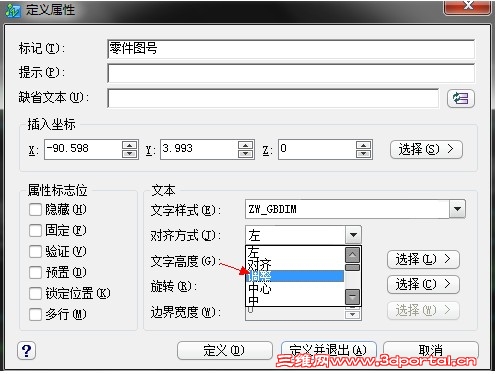Image resolution: width=496 pixels, height=374 pixels.
Task: Click the list scrollbar up arrow
Action: tap(352, 255)
